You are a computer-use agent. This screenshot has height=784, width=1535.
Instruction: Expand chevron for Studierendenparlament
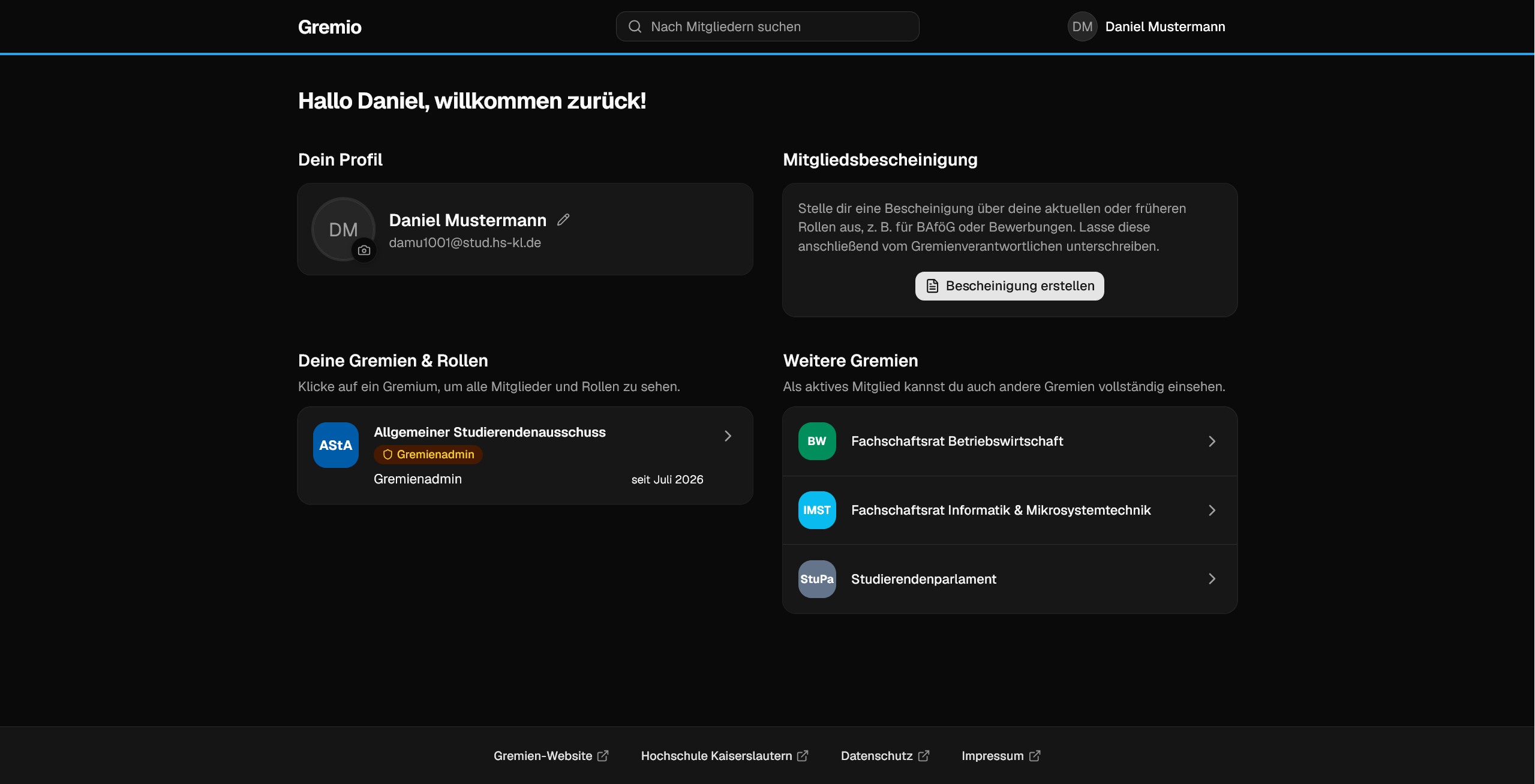pos(1212,579)
